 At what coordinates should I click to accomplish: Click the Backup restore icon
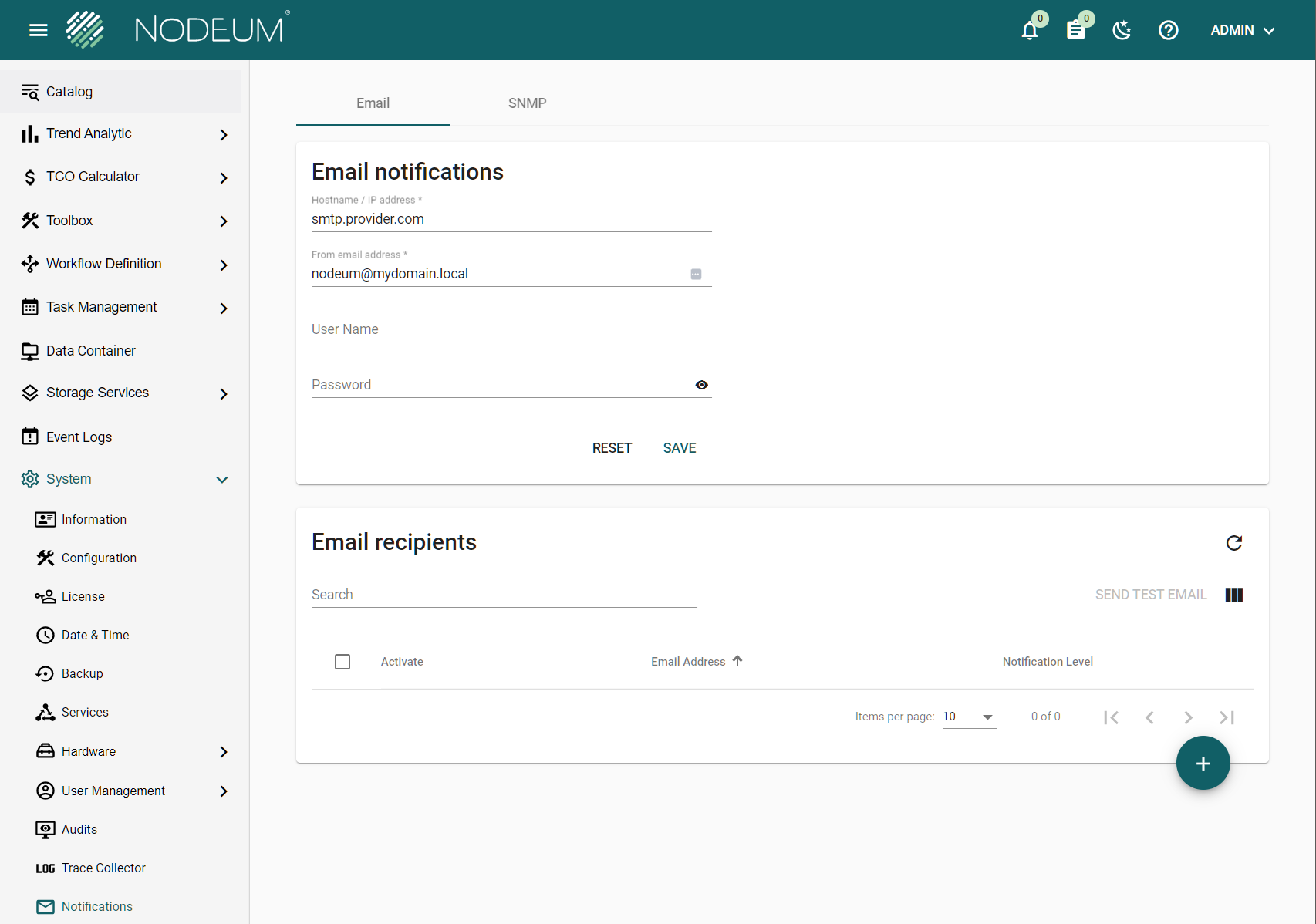click(46, 674)
